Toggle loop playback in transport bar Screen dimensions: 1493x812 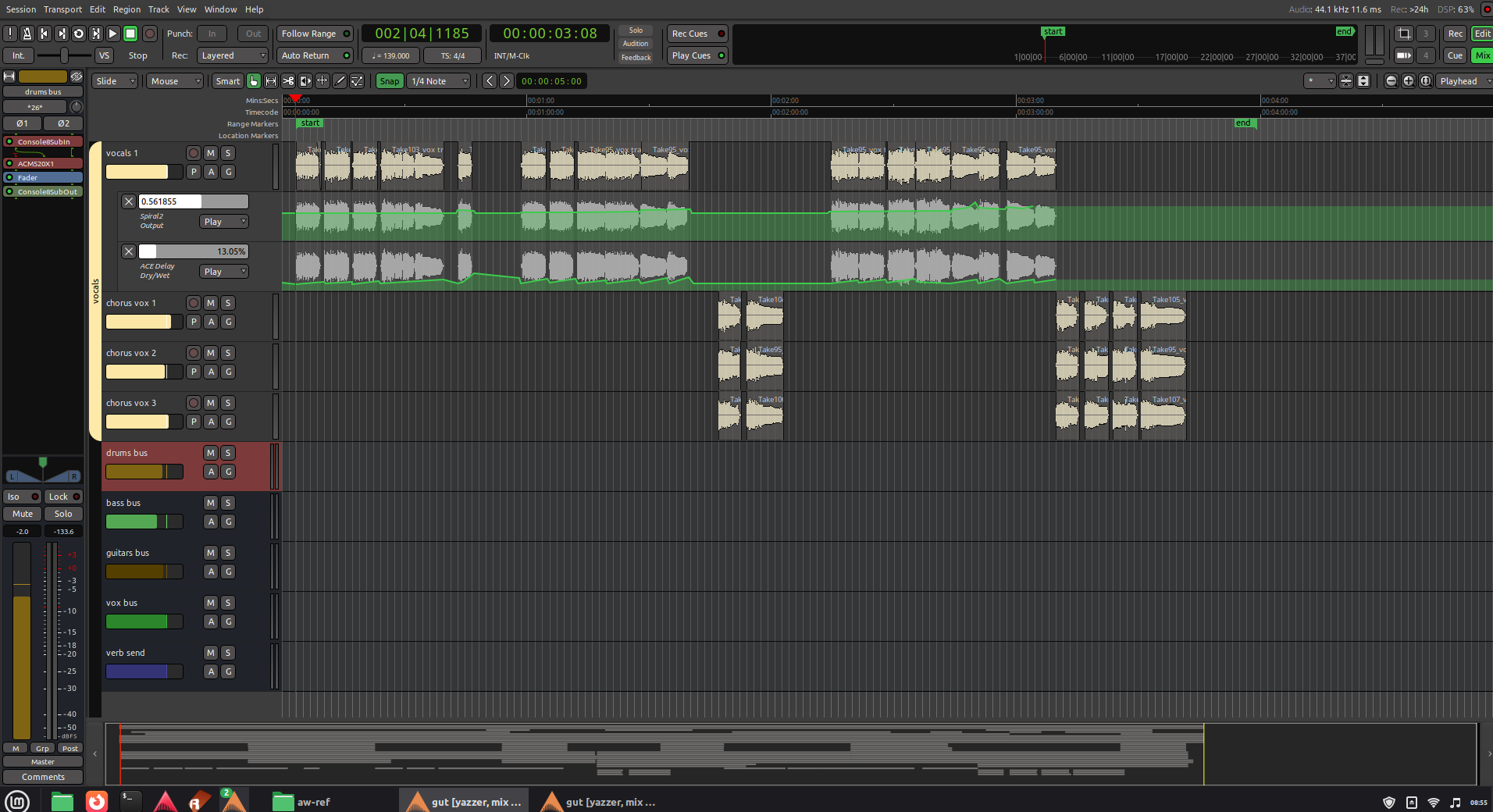[79, 34]
